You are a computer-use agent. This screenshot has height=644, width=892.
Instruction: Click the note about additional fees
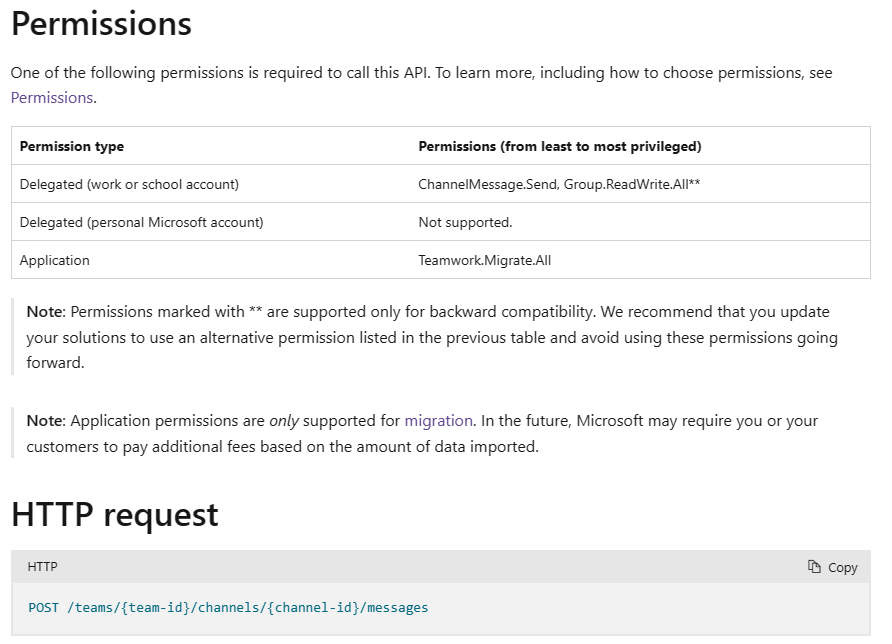(x=420, y=434)
